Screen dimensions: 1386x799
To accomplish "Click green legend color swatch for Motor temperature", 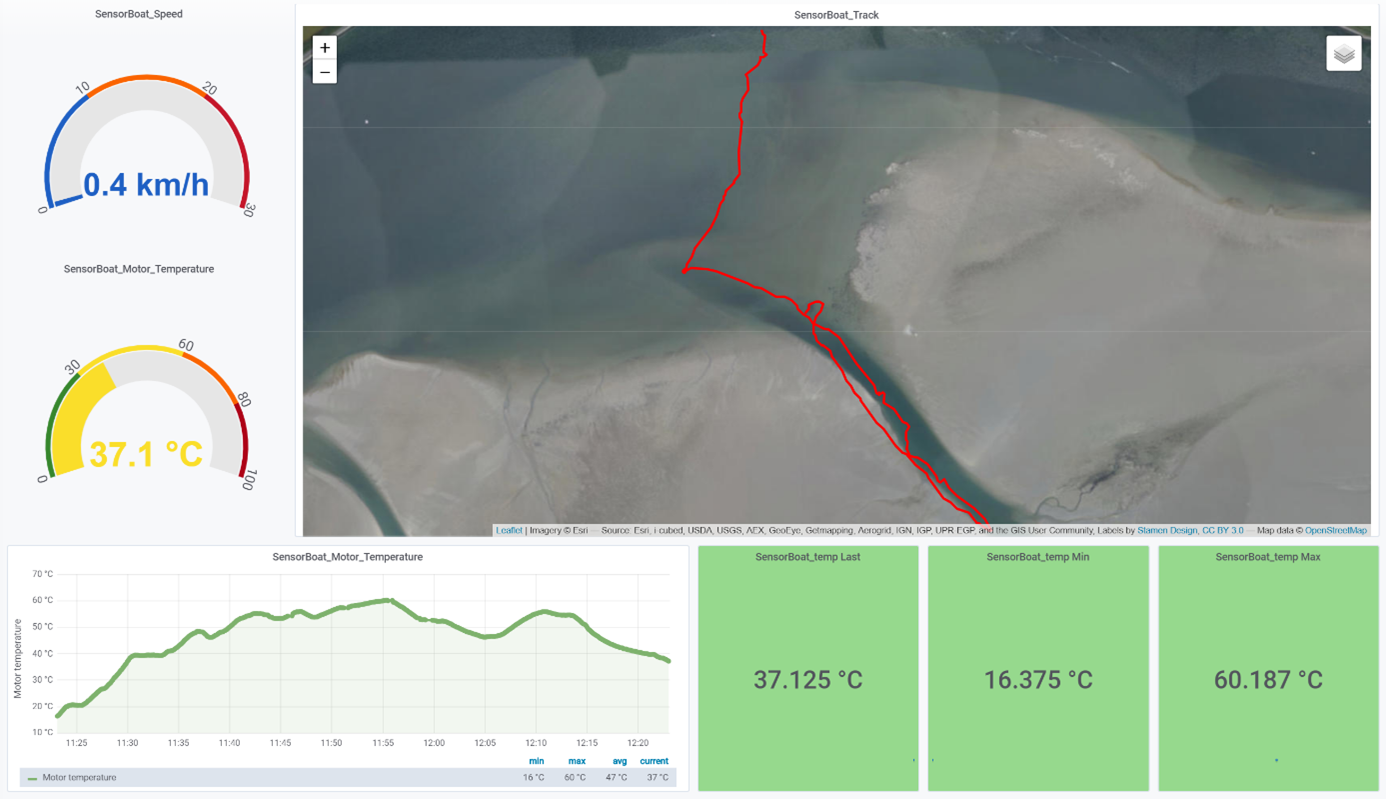I will 32,778.
